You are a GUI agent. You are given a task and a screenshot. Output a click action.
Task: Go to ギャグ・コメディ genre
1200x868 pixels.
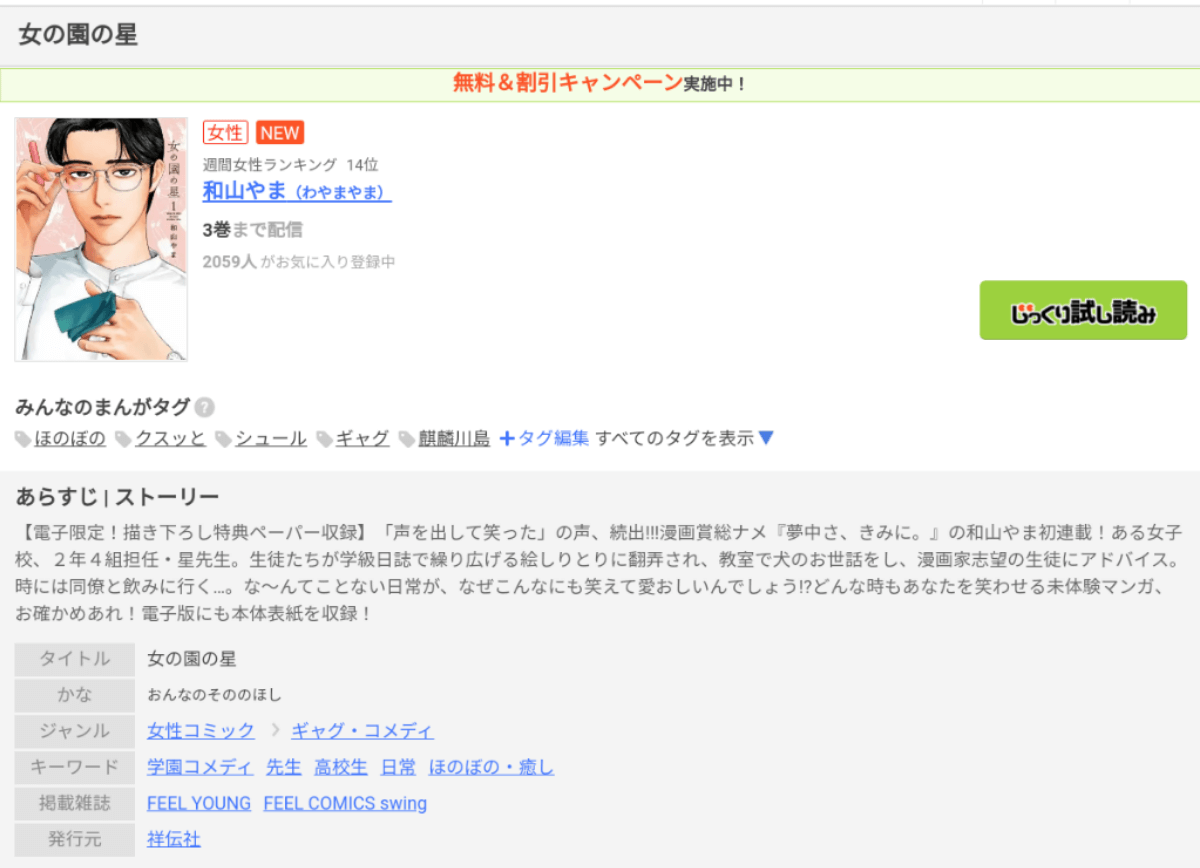tap(362, 731)
